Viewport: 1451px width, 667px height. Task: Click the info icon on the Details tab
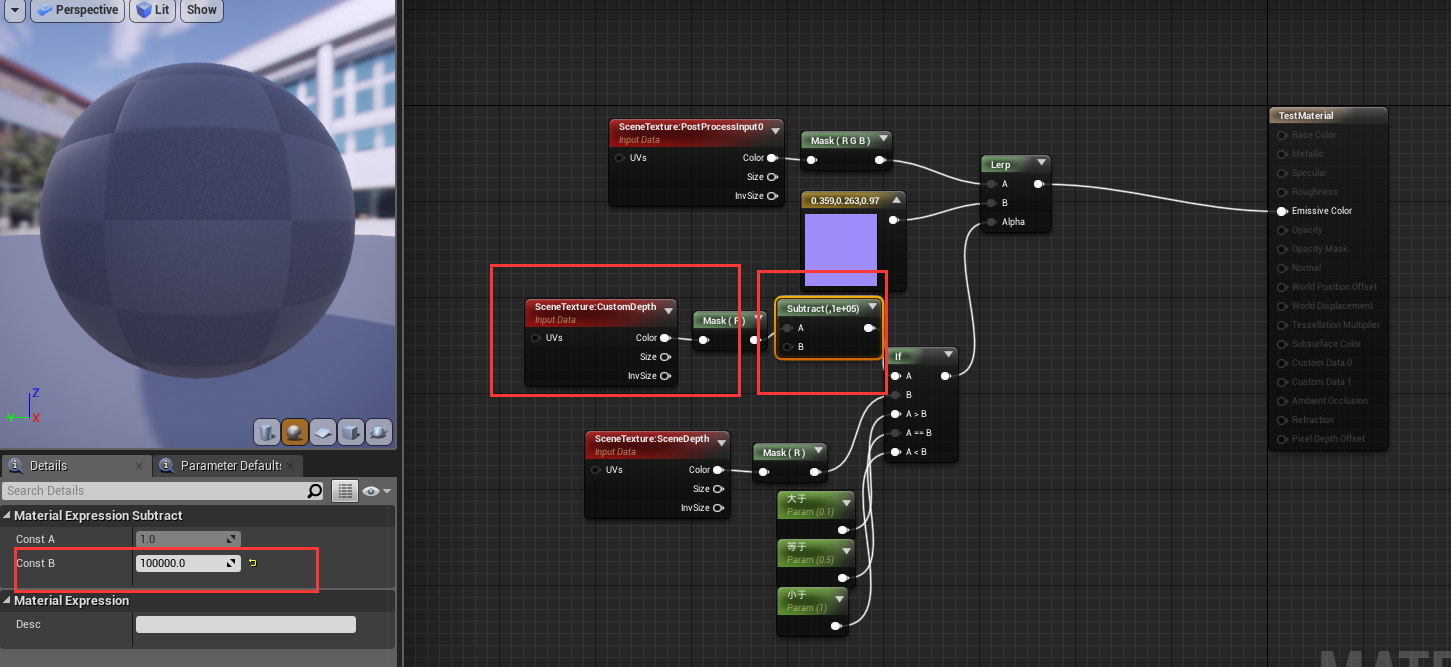tap(13, 466)
